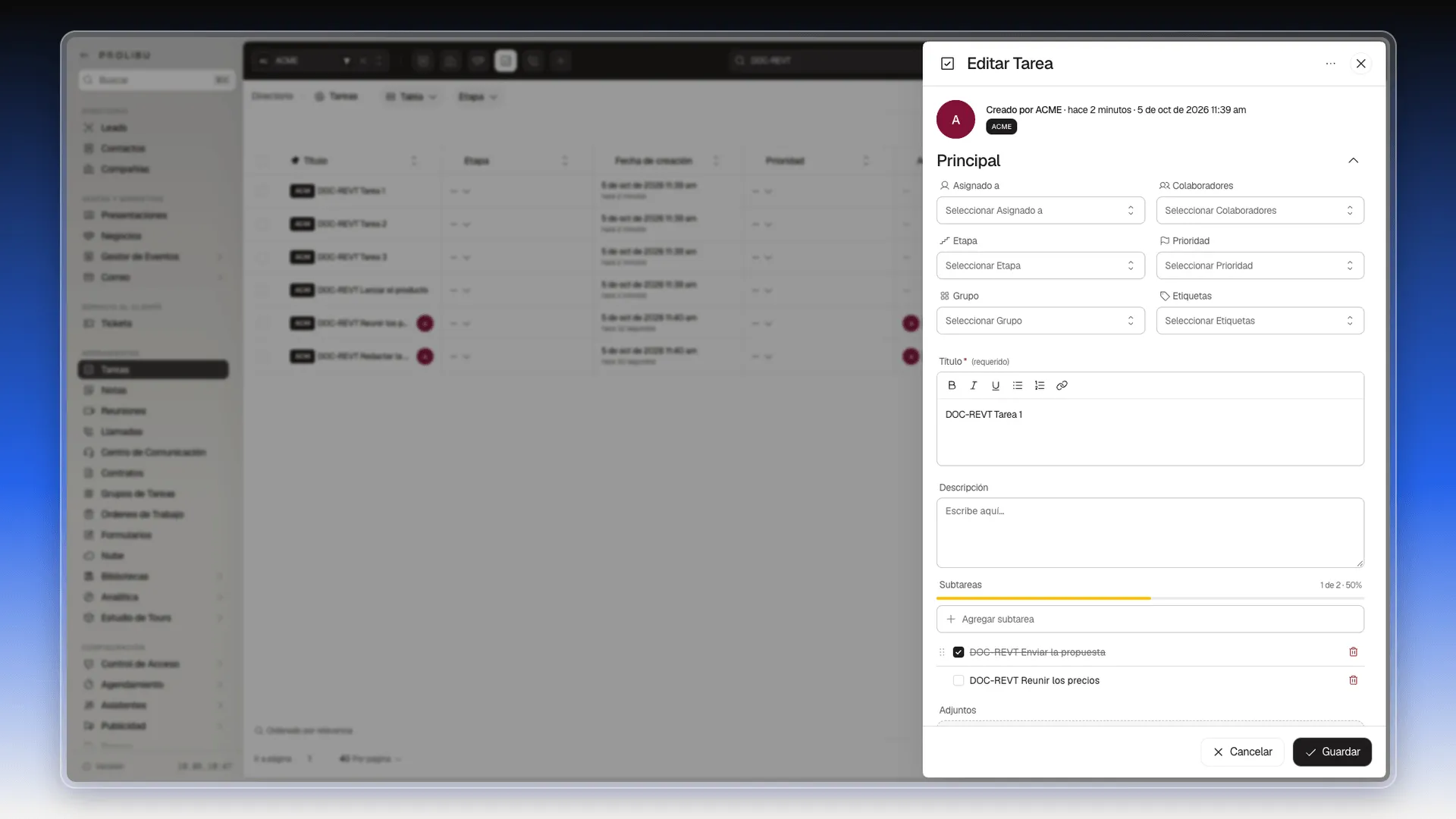Click the subtasks progress bar
The height and width of the screenshot is (819, 1456).
[x=1150, y=598]
